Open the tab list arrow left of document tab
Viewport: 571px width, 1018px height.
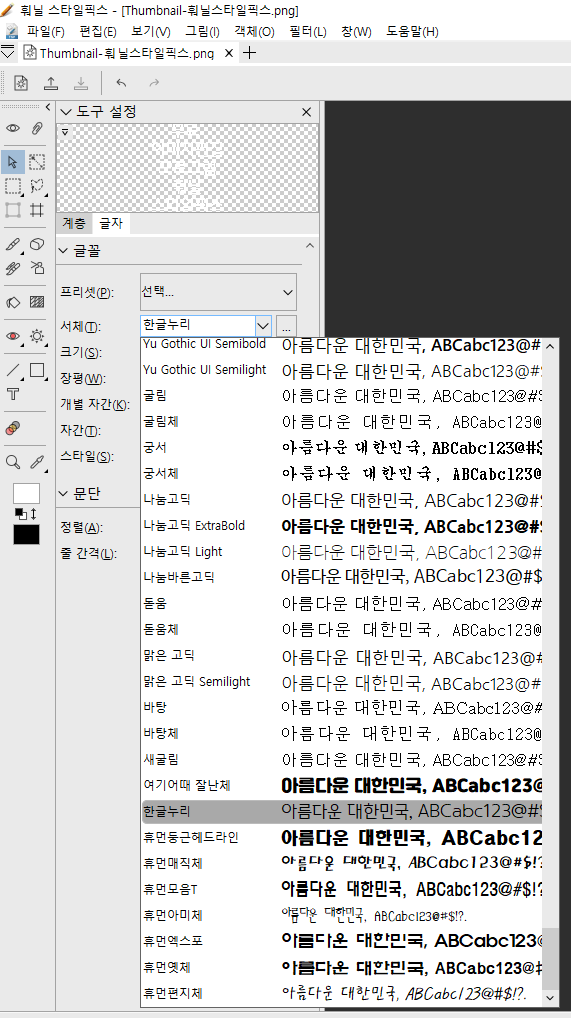coord(8,53)
